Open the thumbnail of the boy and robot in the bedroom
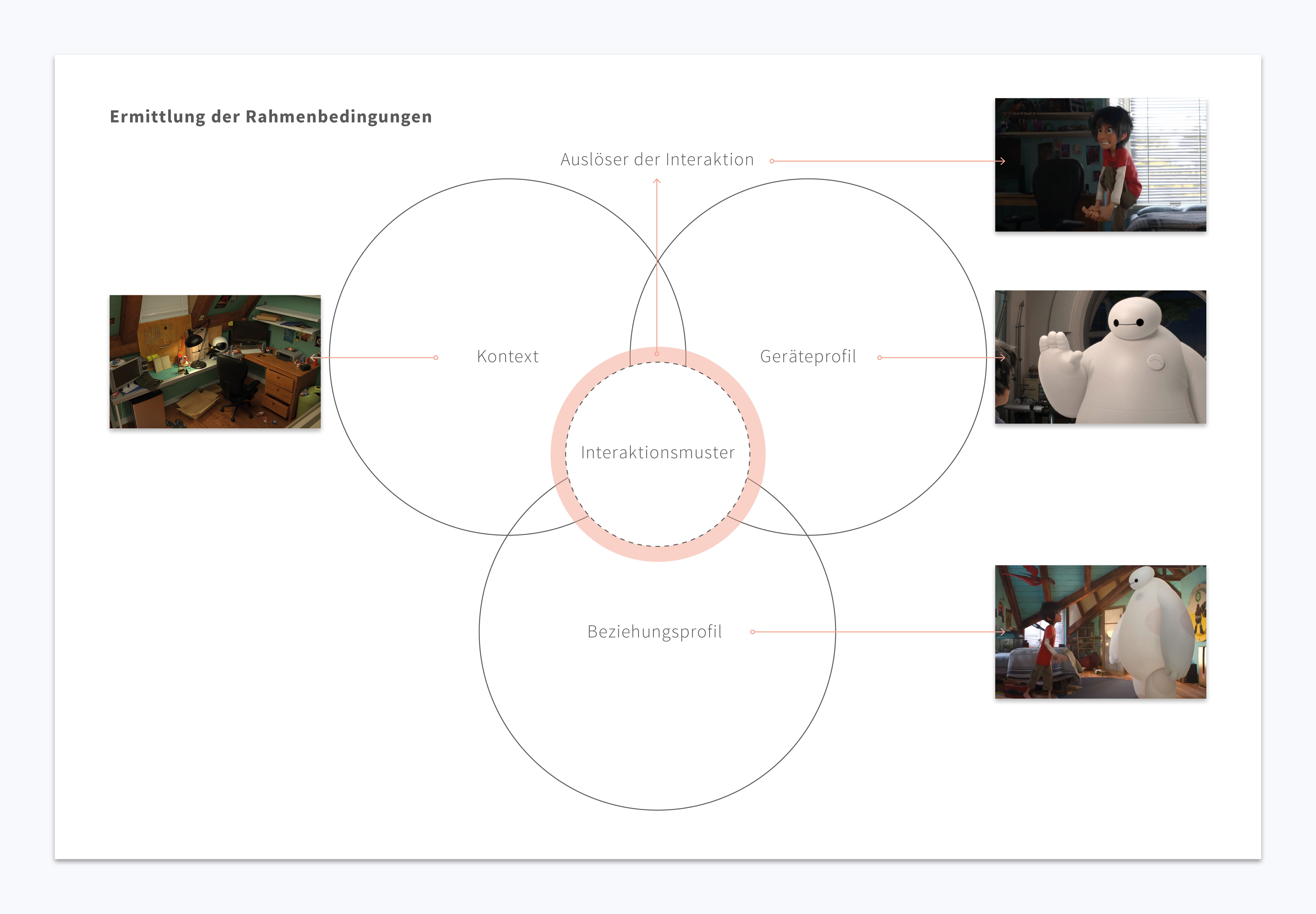This screenshot has width=1316, height=914. [1100, 632]
